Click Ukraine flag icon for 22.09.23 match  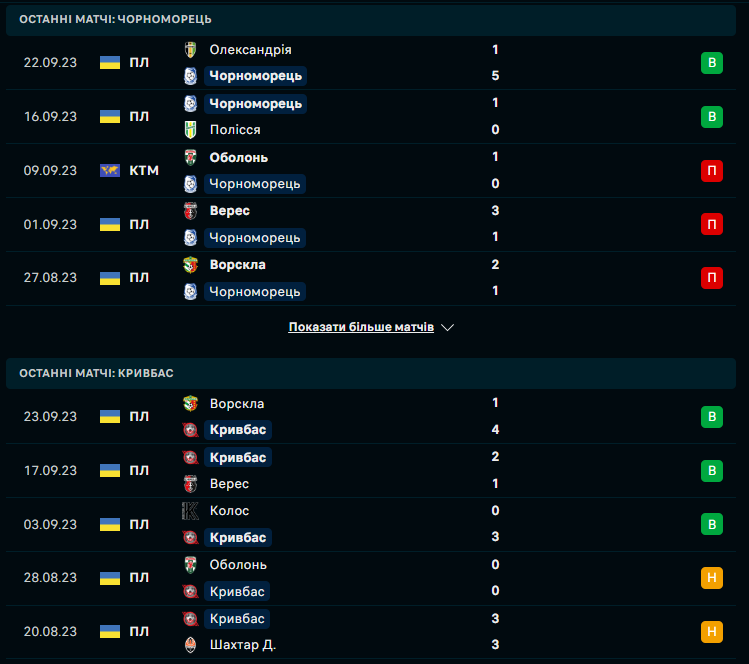(110, 63)
